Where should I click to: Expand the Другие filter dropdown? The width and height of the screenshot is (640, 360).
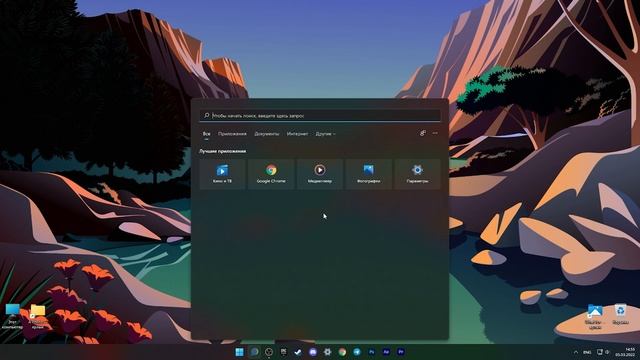click(325, 134)
